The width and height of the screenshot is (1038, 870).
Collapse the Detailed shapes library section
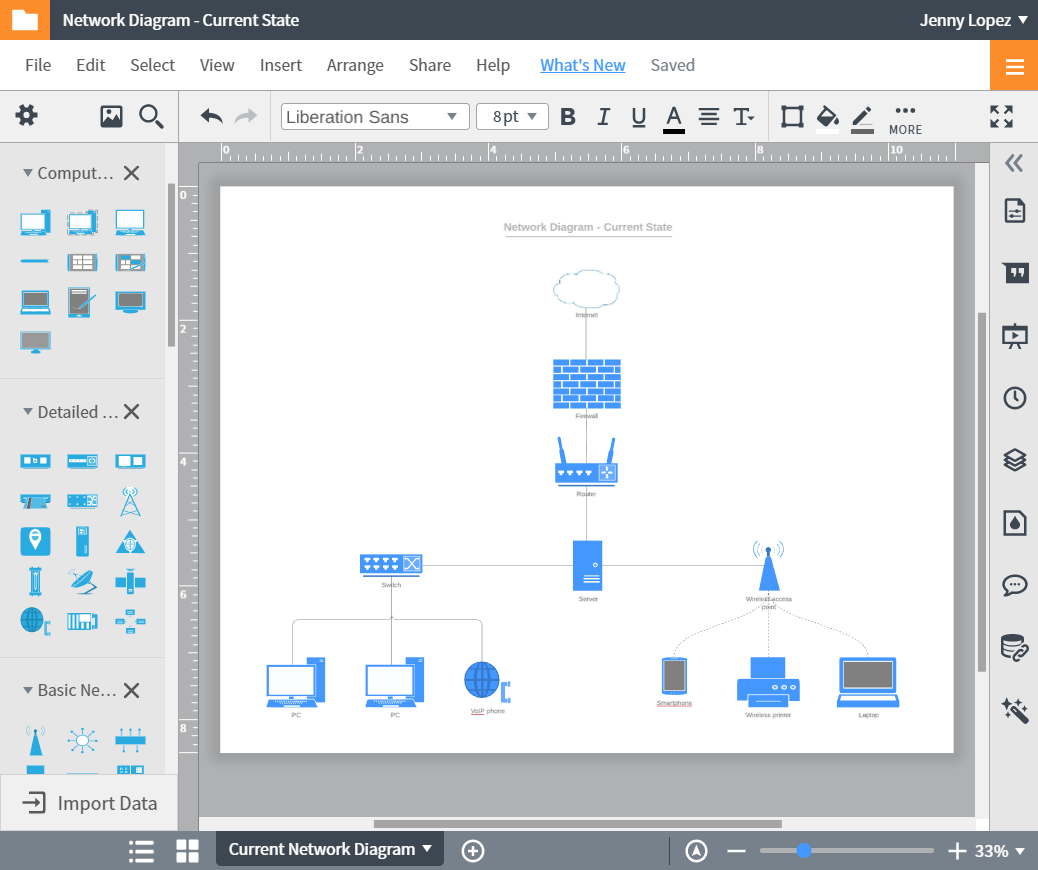(x=28, y=411)
